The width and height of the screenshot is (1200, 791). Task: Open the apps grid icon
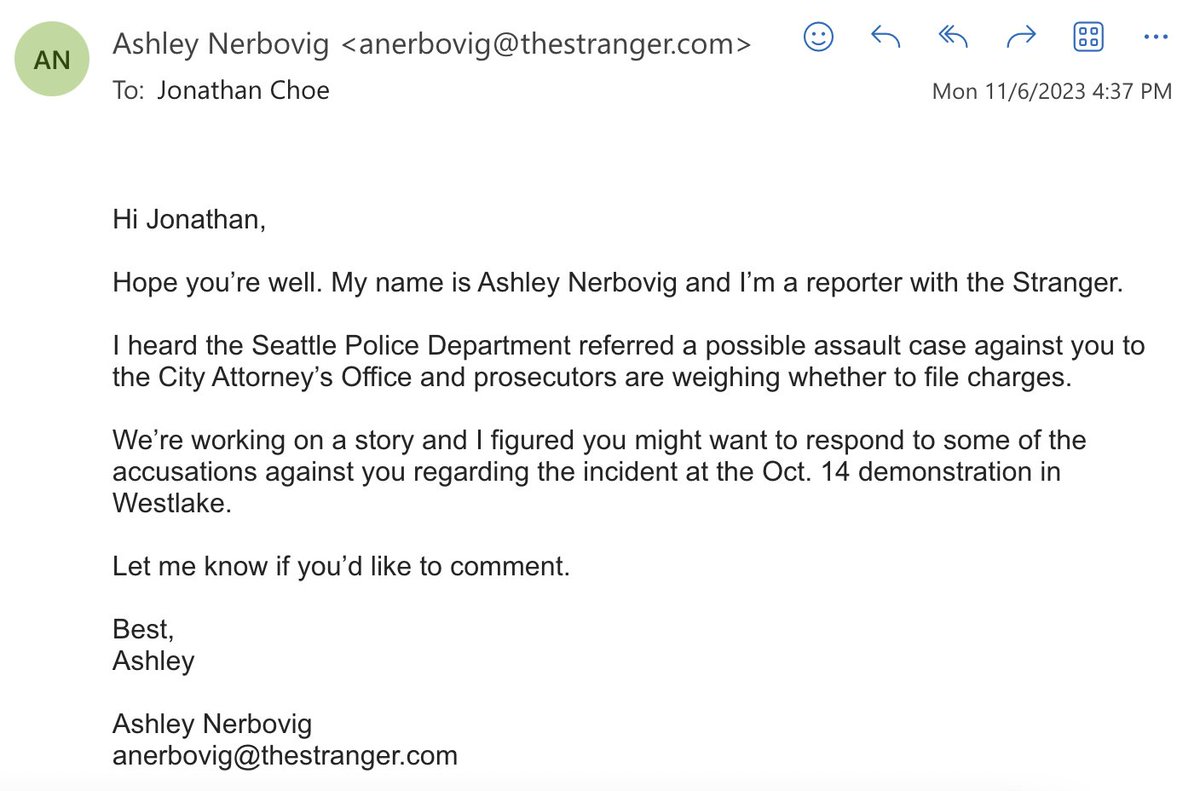point(1088,39)
